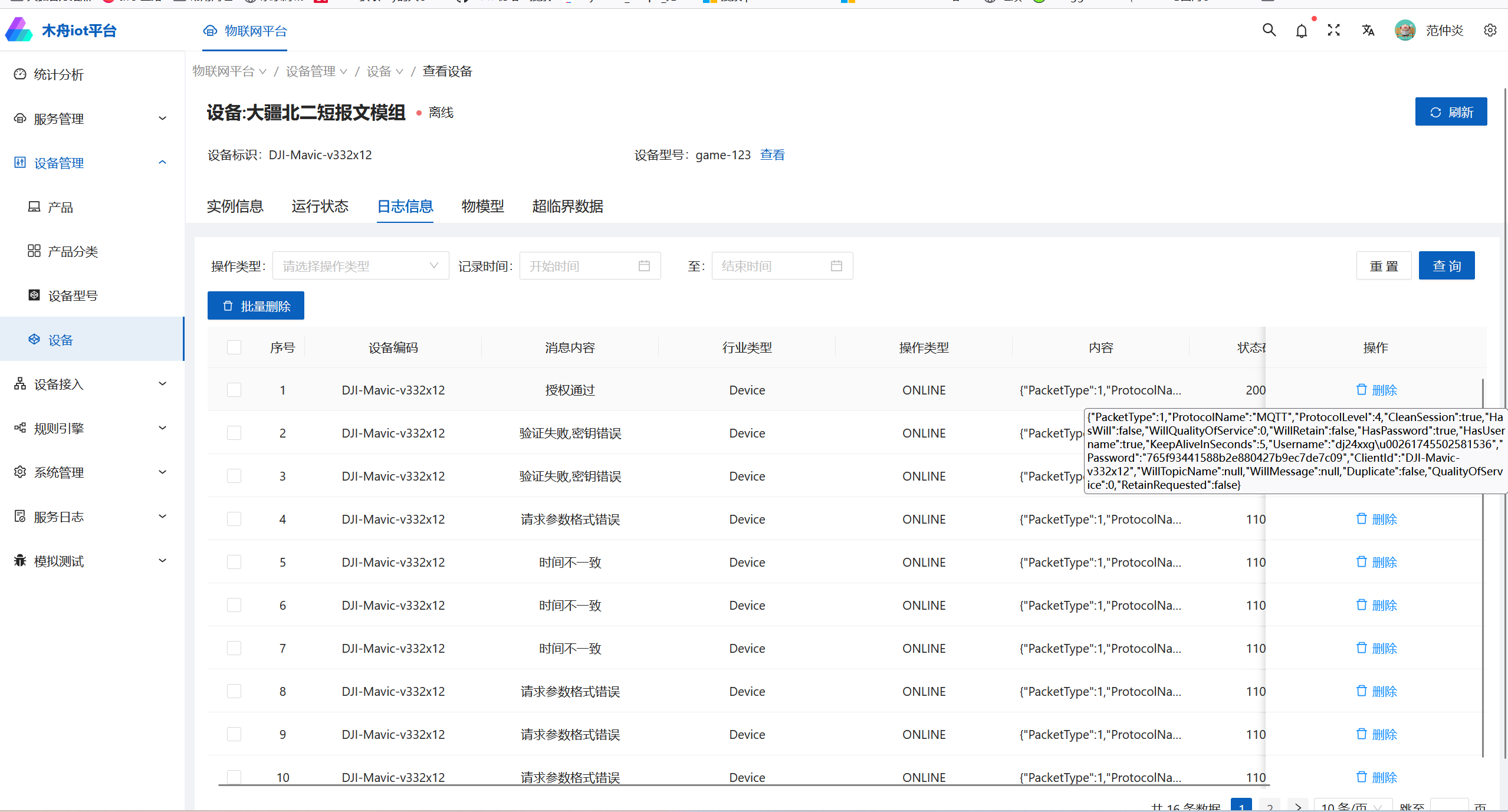1508x812 pixels.
Task: Click the start time calendar icon
Action: point(644,266)
